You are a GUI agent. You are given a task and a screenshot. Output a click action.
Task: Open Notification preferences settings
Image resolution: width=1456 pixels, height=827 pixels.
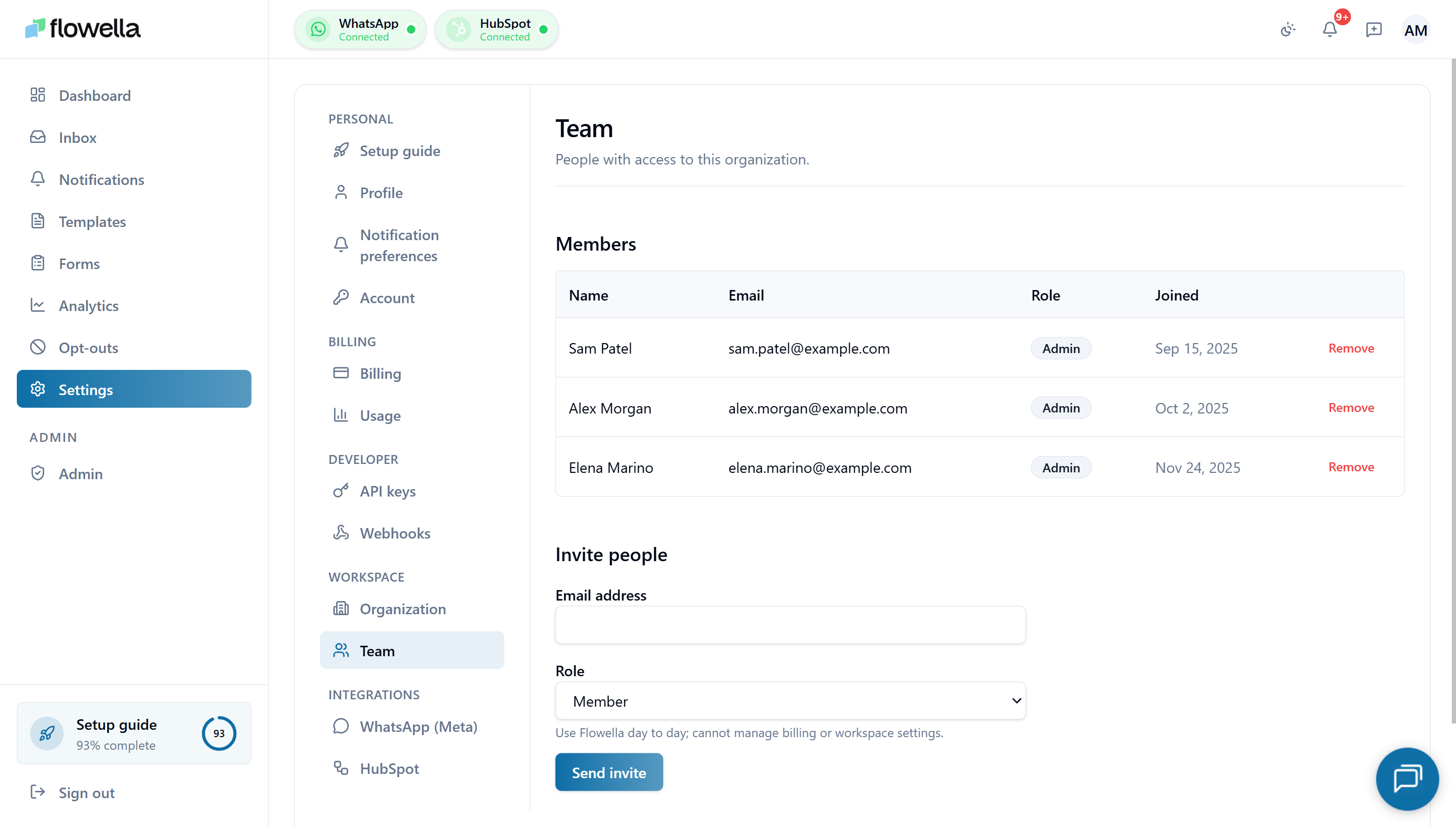[x=412, y=245]
